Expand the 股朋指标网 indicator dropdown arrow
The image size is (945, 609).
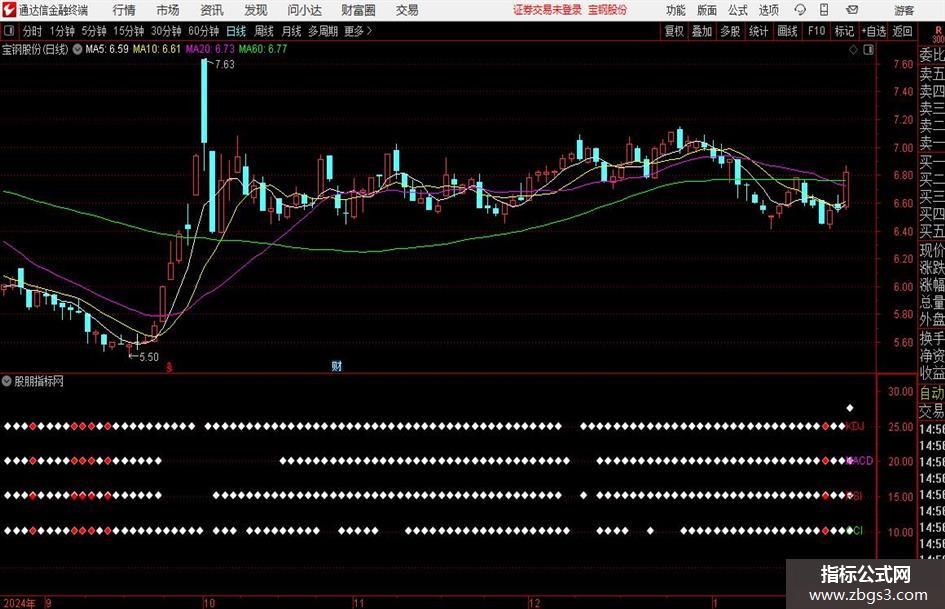[x=7, y=381]
